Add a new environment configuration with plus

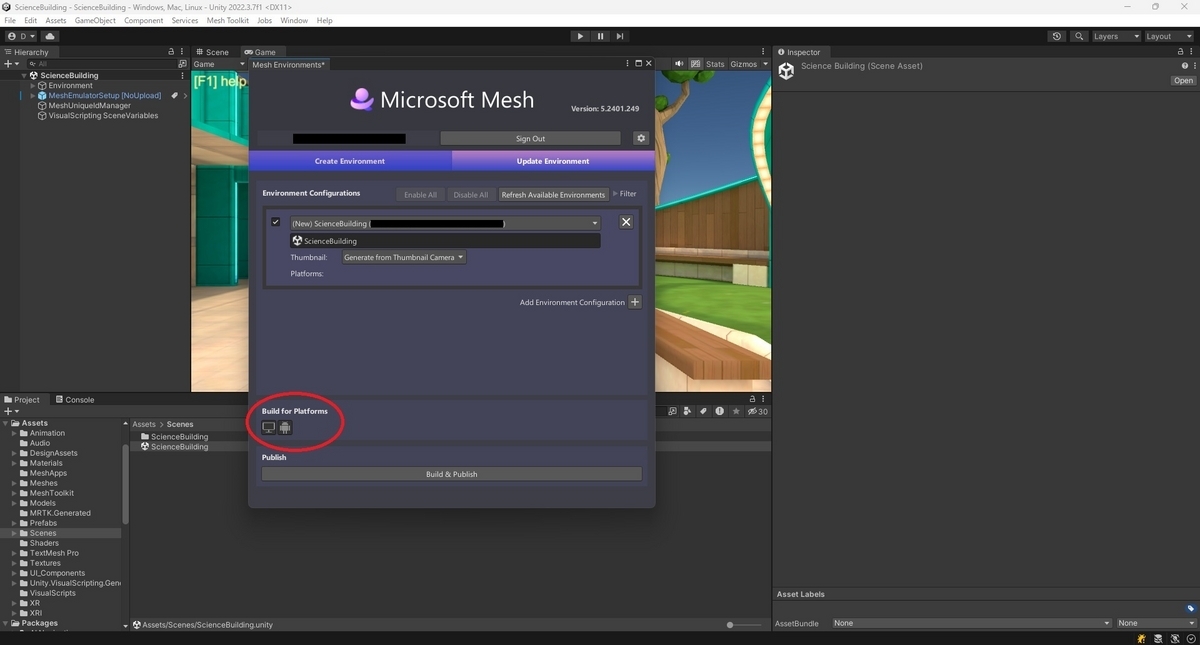tap(635, 302)
